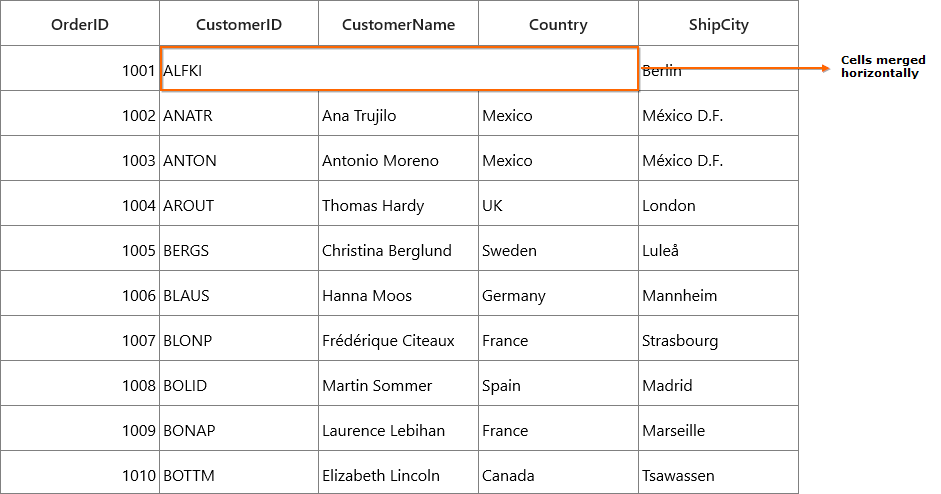Click the Cells merged horizontally annotation
The image size is (941, 494).
click(x=883, y=67)
